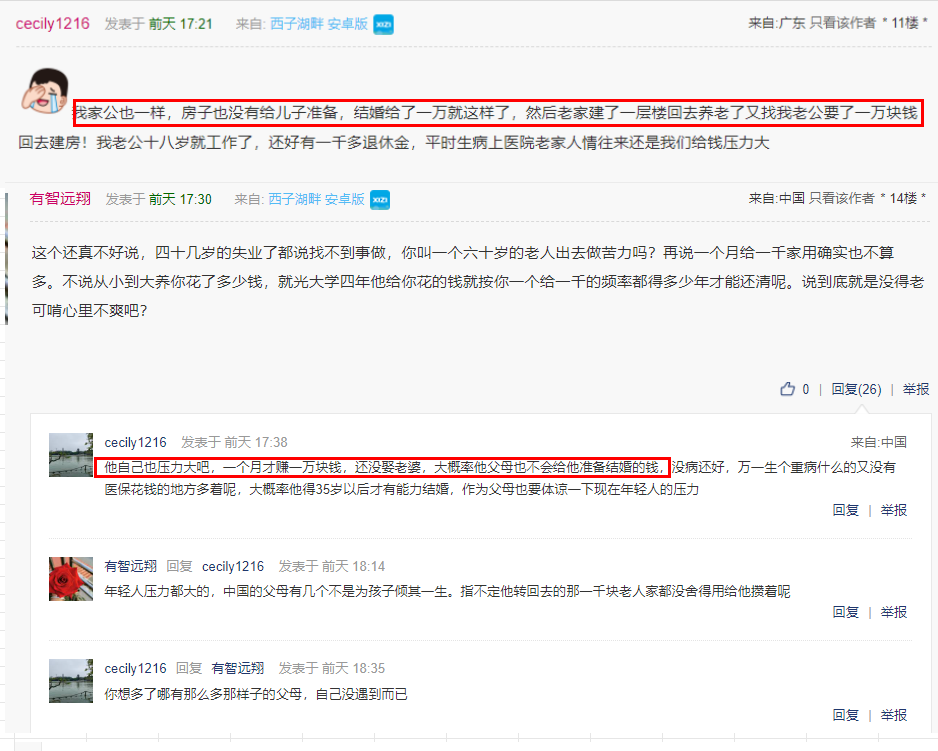
Task: Click the app badge icon on floor 11
Action: point(383,25)
